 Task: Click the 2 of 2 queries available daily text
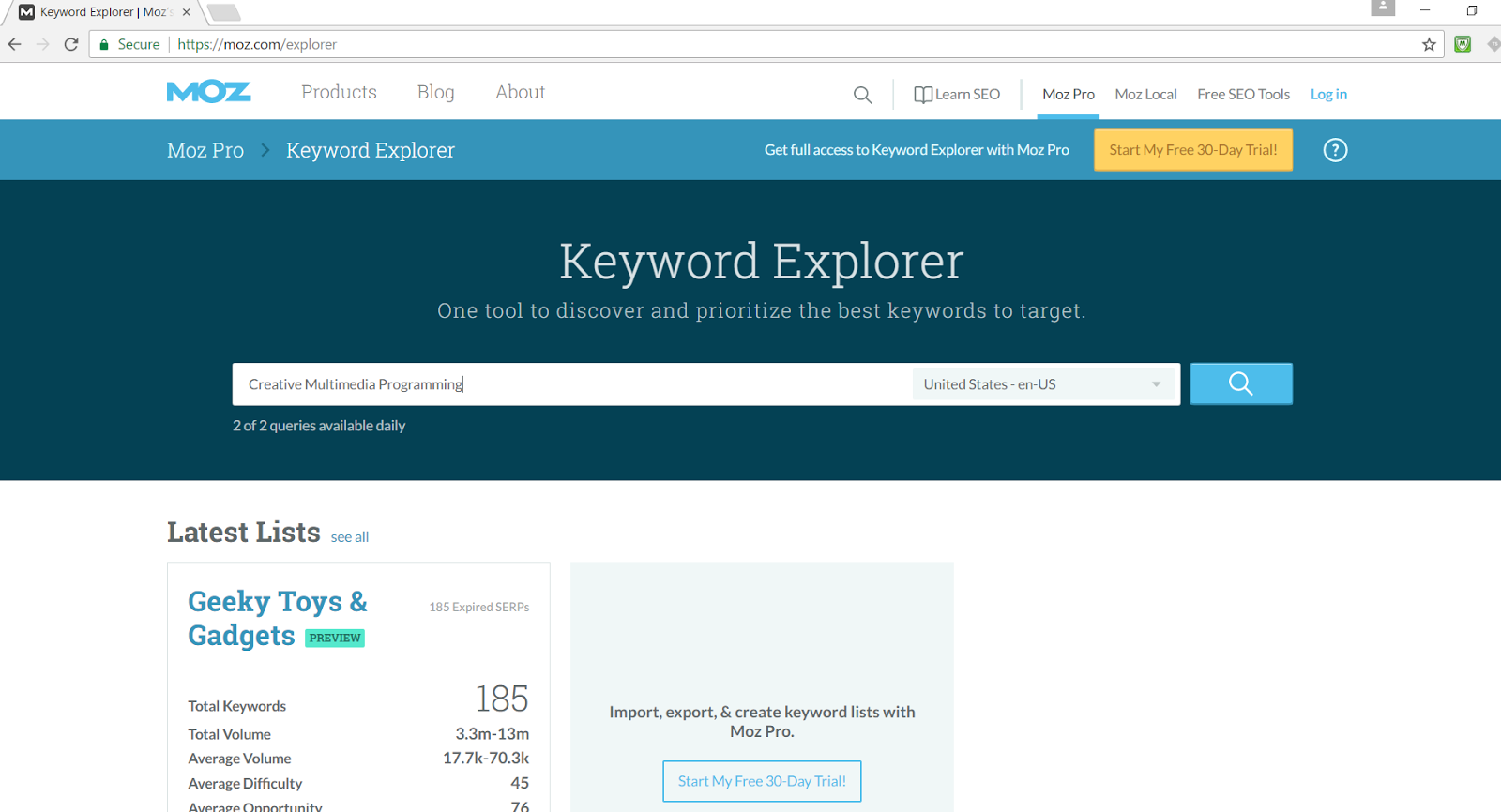(x=319, y=426)
